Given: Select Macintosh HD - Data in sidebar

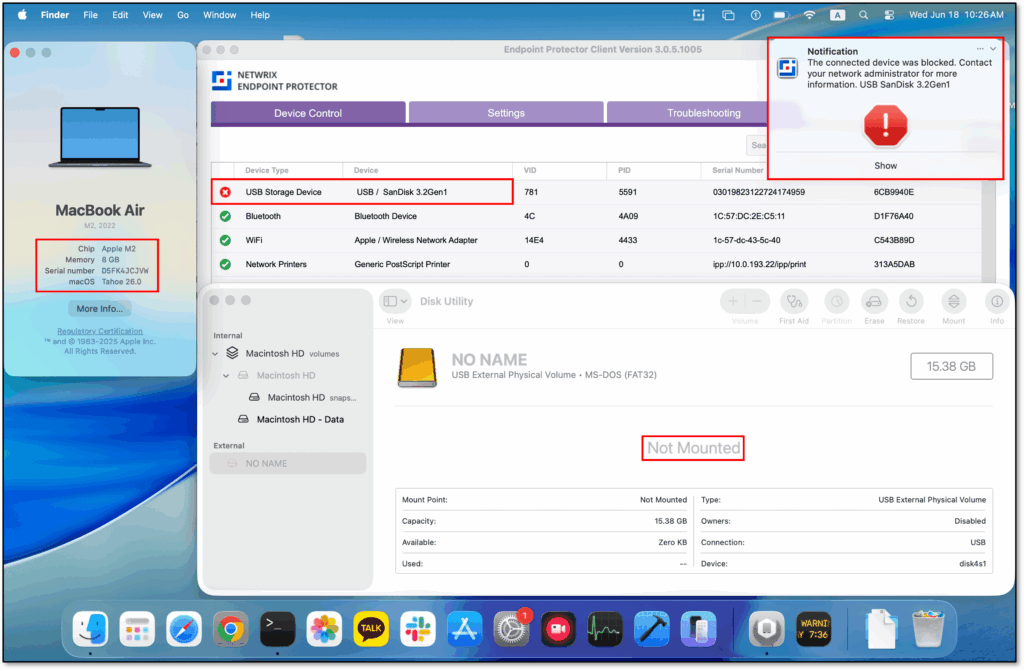Looking at the screenshot, I should coord(291,419).
